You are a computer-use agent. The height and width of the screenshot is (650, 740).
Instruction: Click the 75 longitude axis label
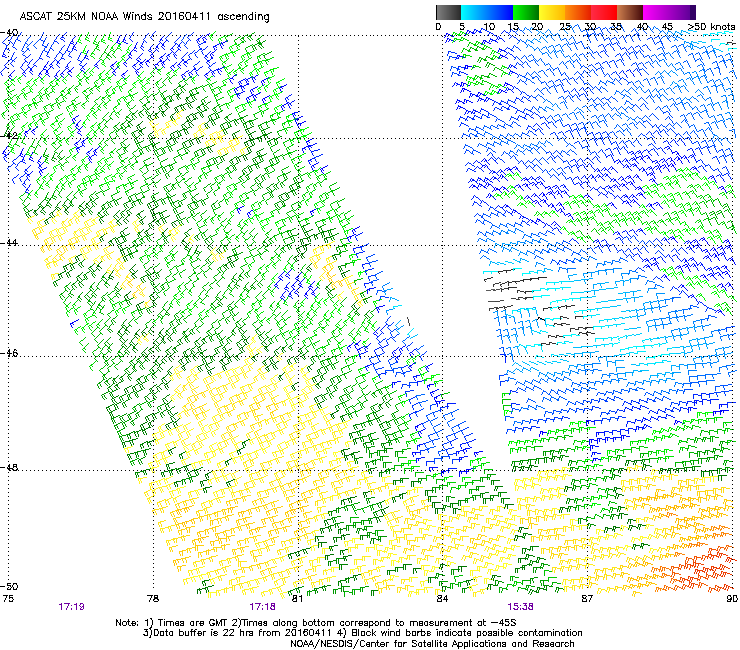(x=8, y=599)
